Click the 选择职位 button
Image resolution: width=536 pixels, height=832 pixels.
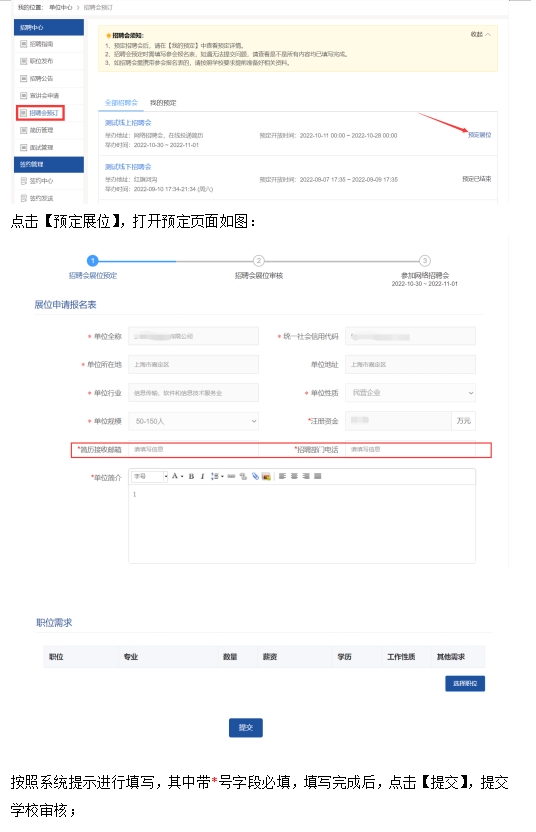[x=465, y=683]
